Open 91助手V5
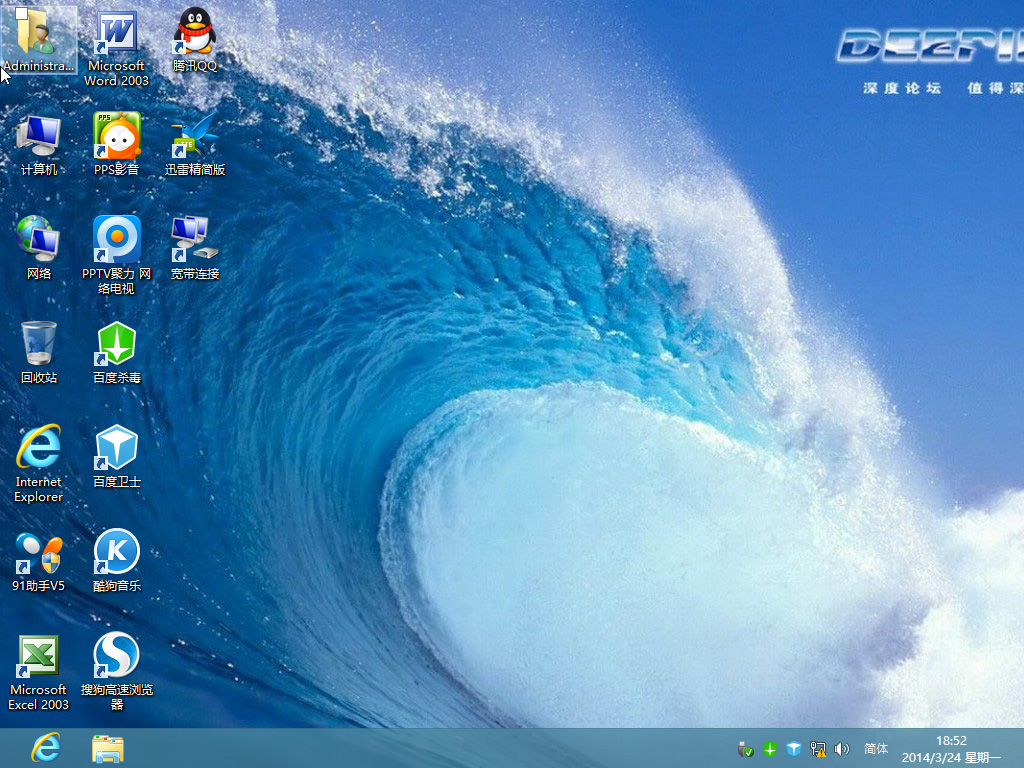Viewport: 1024px width, 768px height. [x=39, y=553]
